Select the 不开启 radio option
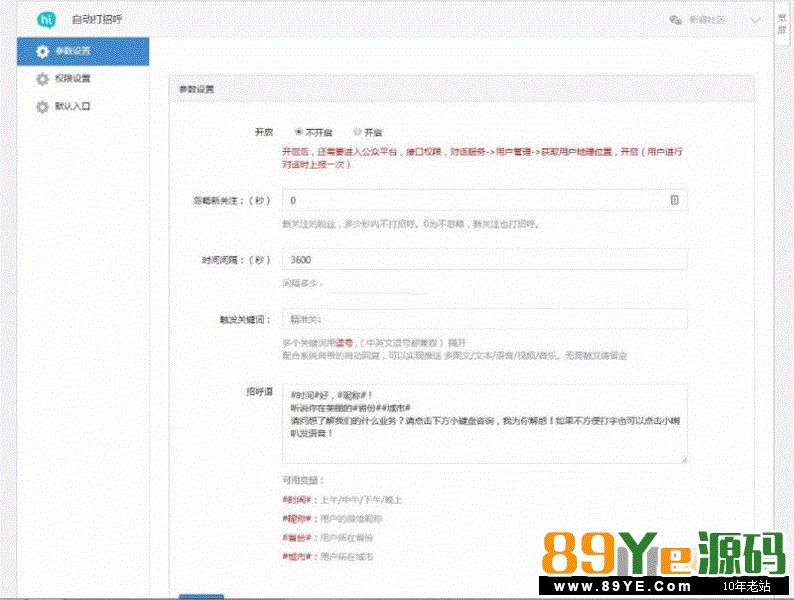Screen dimensions: 794x600 pyautogui.click(x=299, y=132)
